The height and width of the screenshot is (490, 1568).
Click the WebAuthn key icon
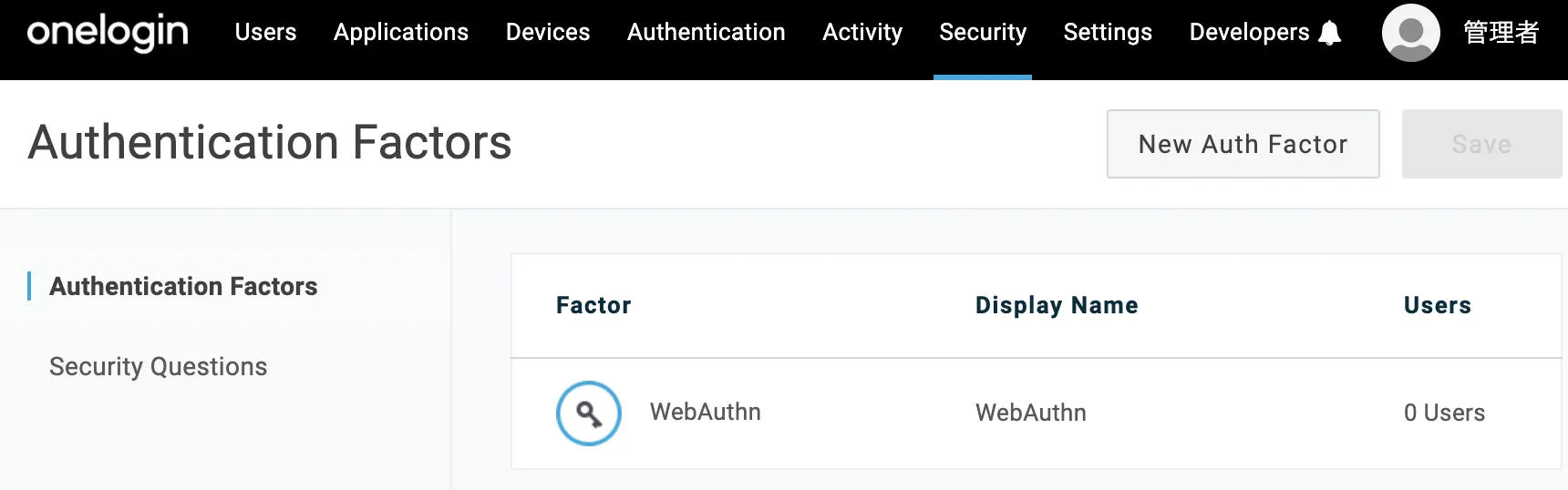(x=589, y=413)
